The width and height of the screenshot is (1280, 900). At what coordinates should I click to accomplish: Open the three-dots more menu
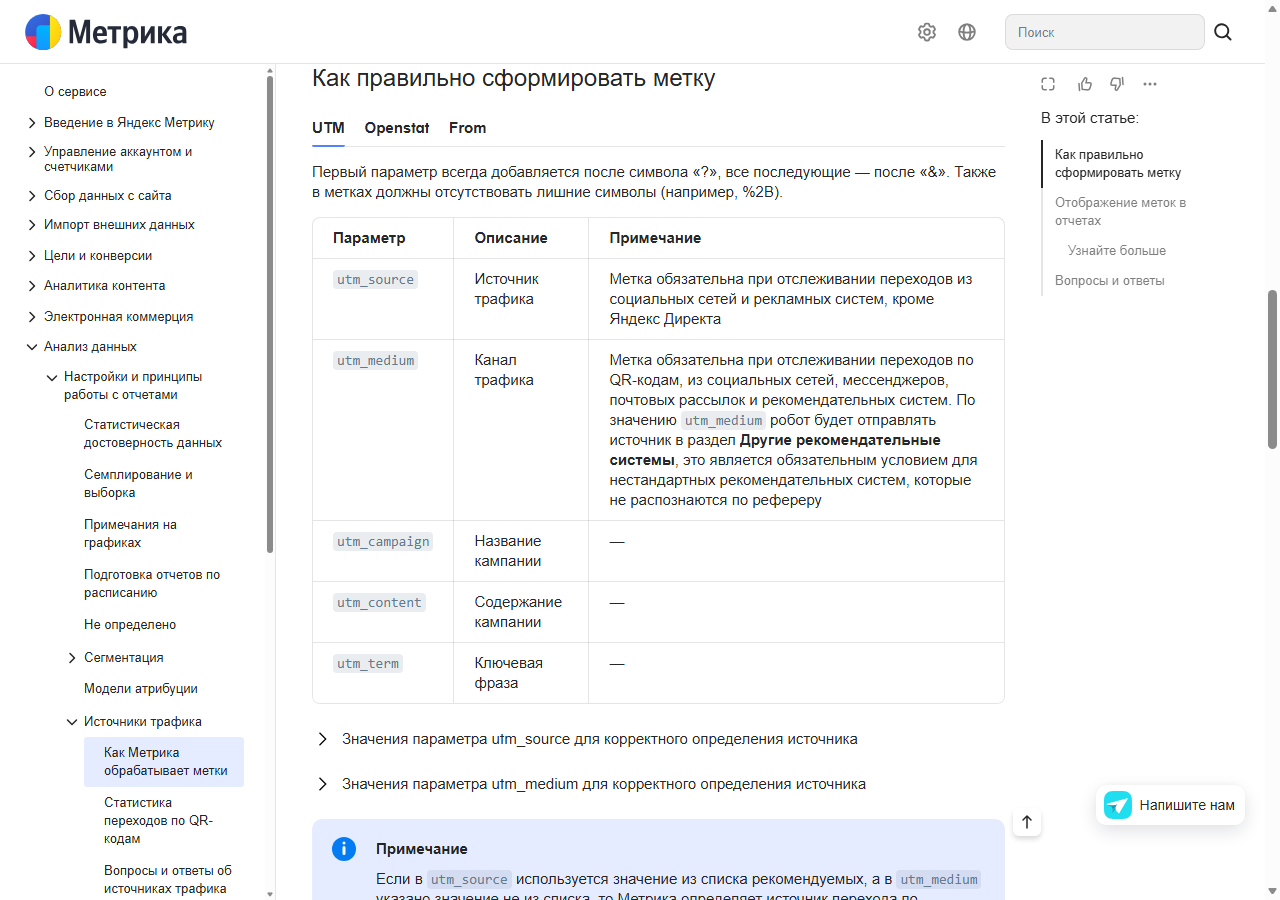1150,84
